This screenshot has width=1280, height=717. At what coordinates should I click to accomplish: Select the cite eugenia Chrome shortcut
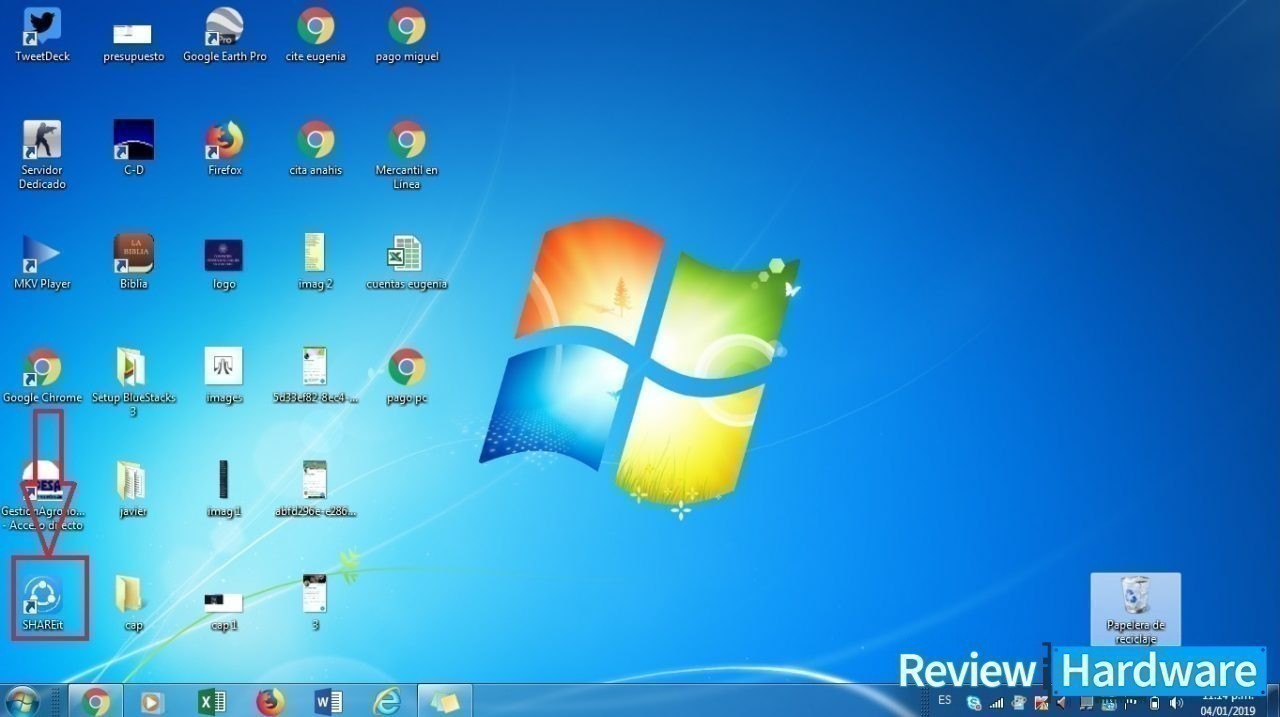pos(316,35)
